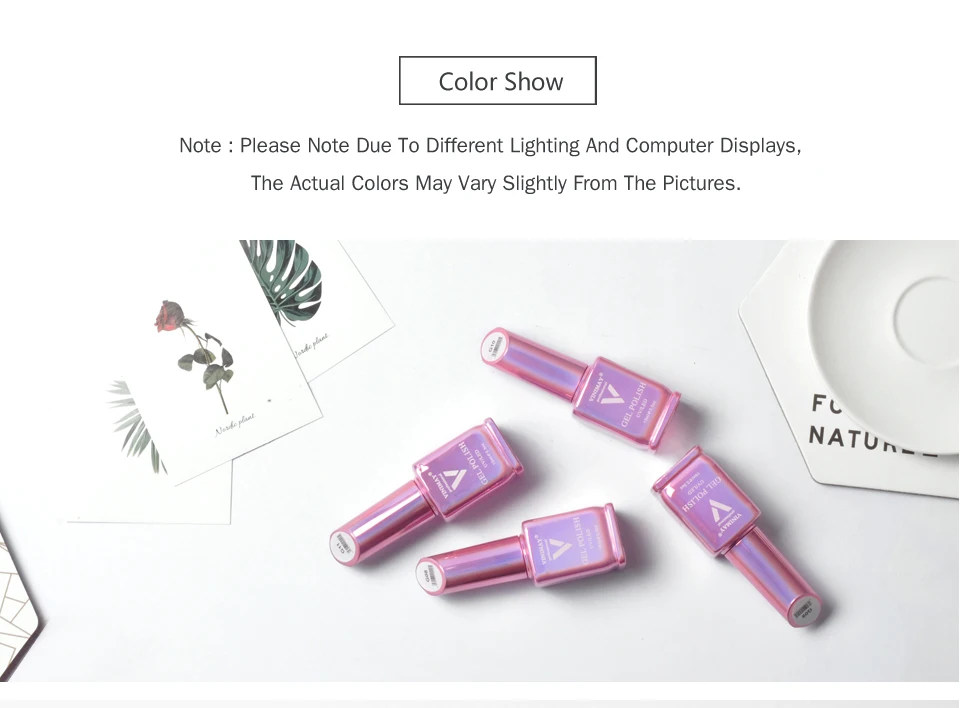Click the note line mentioning Computer Displays
The width and height of the screenshot is (960, 708).
490,146
